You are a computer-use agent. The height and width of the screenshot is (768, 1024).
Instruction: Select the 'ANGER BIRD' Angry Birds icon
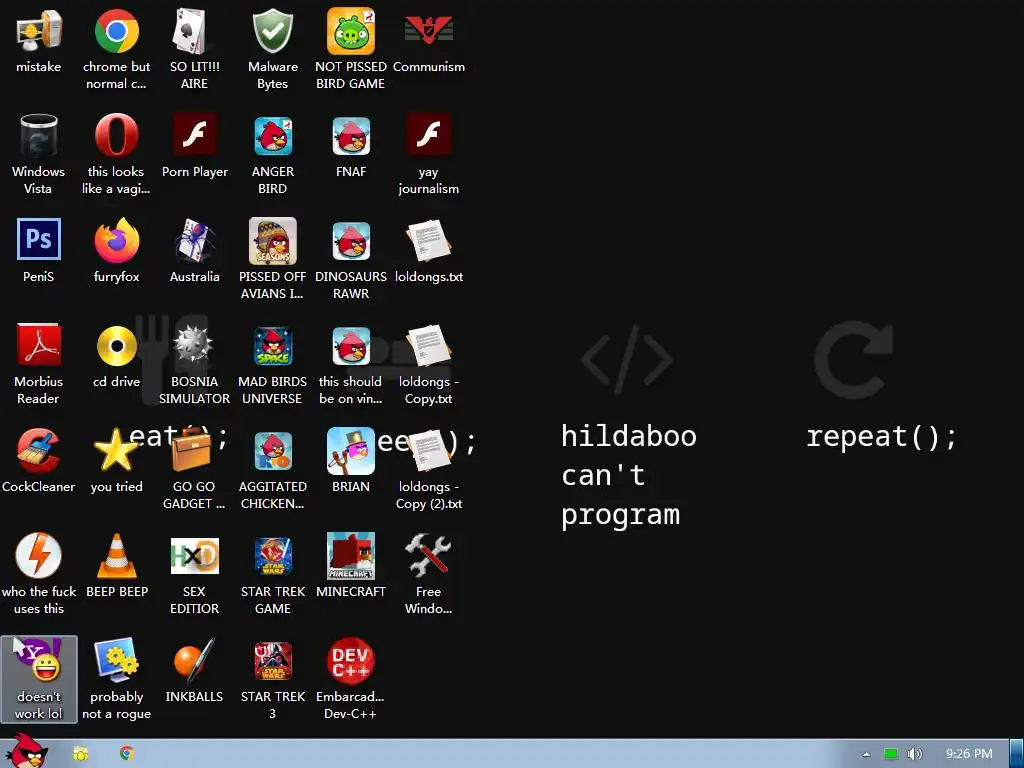point(272,136)
